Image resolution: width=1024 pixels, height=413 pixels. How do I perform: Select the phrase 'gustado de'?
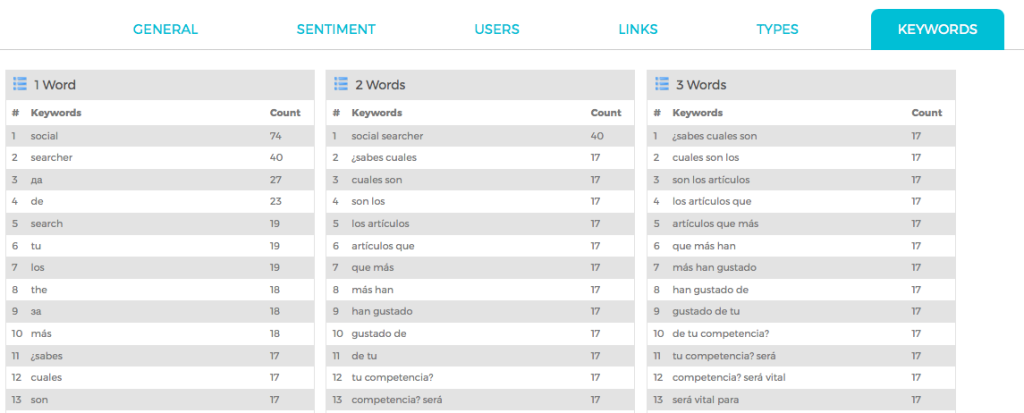pyautogui.click(x=379, y=334)
